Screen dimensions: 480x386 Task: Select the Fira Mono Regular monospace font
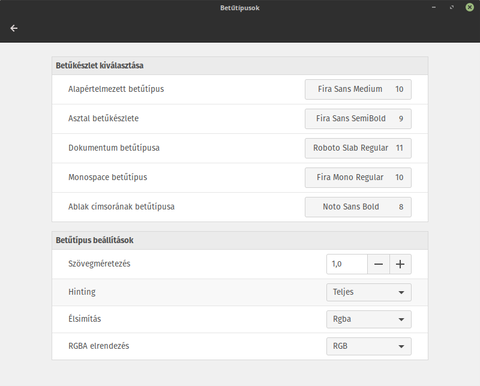click(358, 177)
